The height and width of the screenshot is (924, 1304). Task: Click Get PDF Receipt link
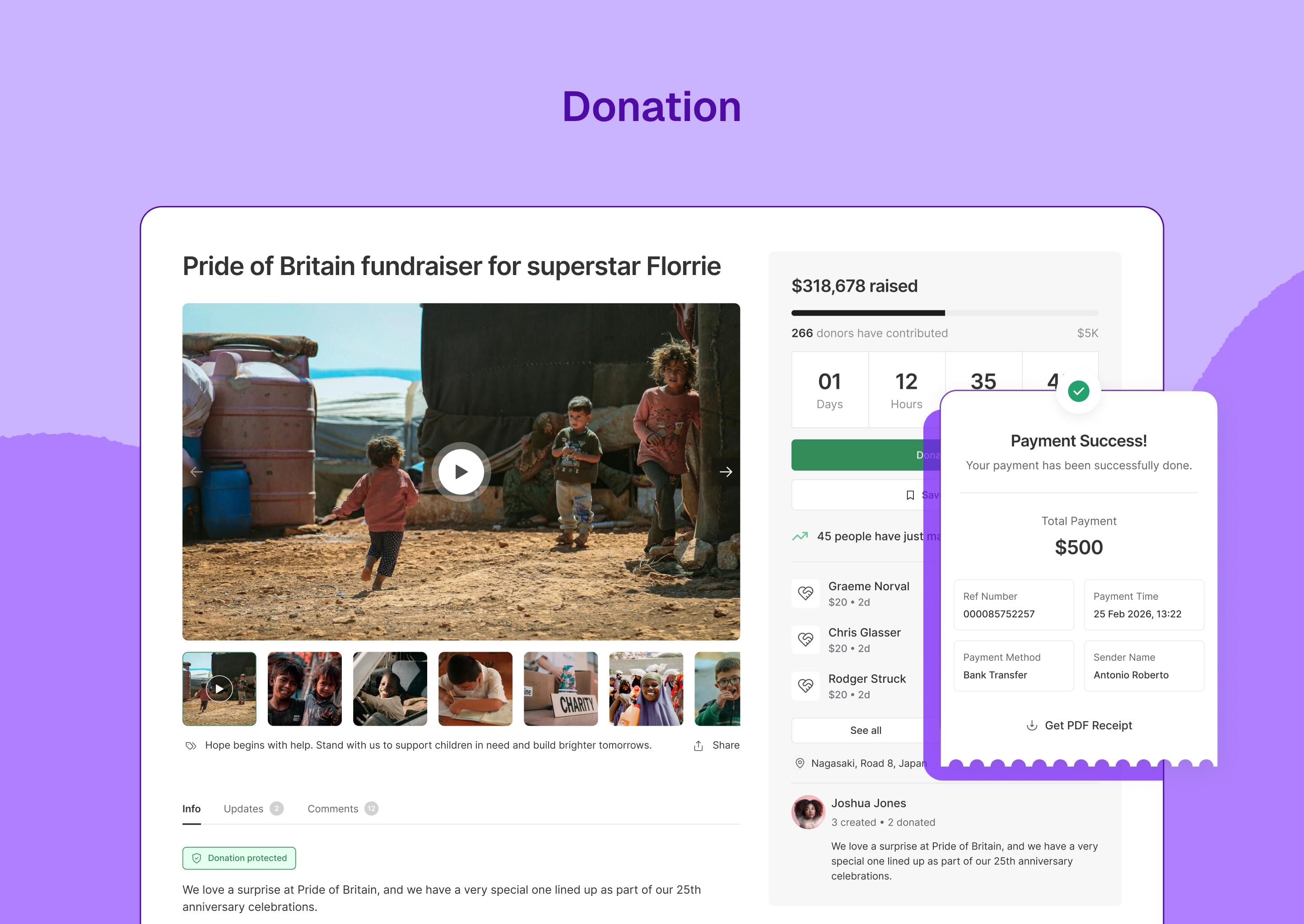coord(1088,725)
